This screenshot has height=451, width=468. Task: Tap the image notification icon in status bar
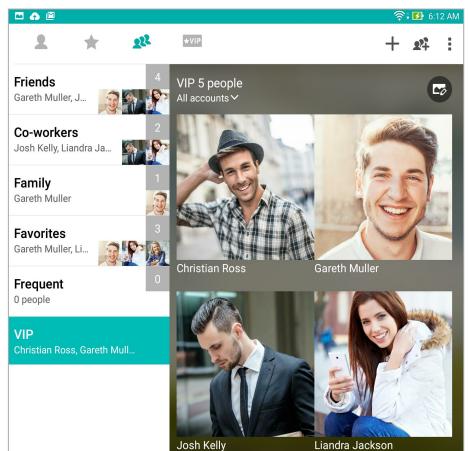[x=19, y=16]
